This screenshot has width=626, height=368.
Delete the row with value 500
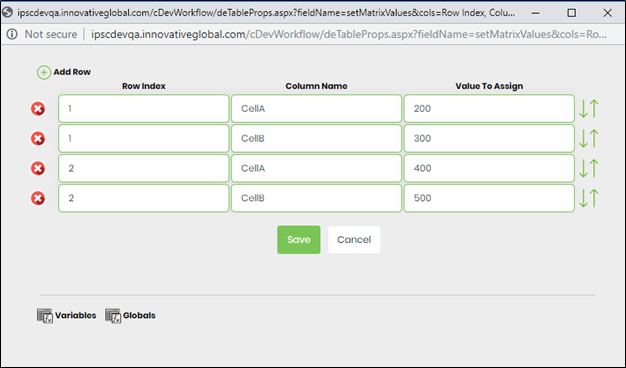[x=38, y=198]
